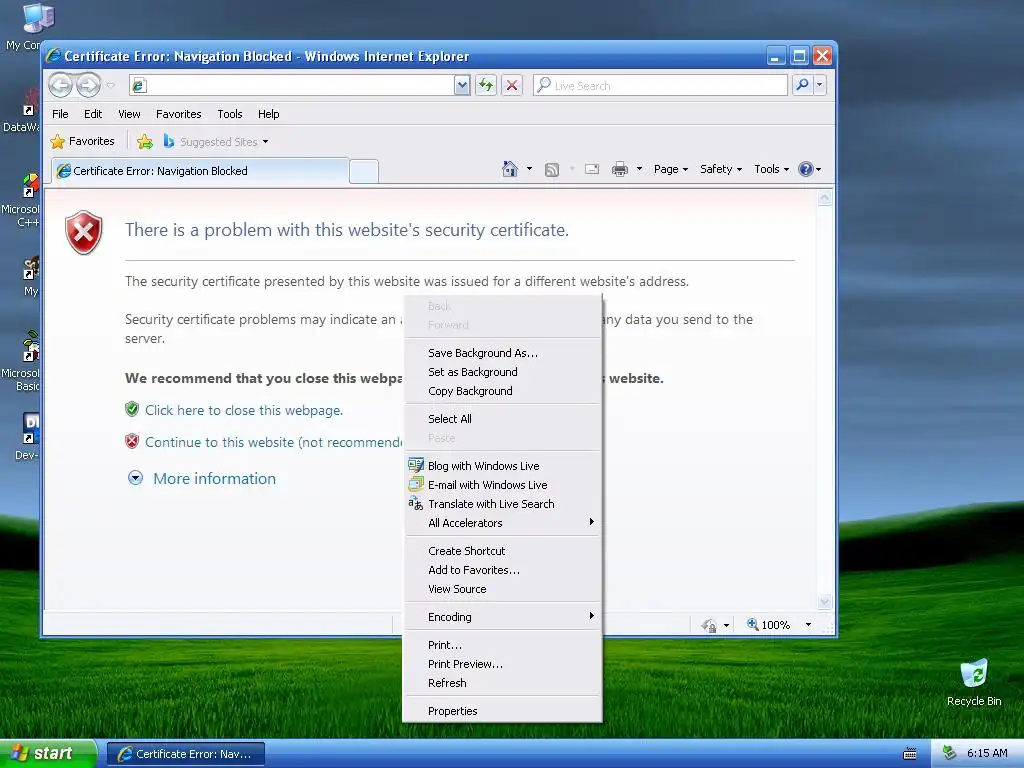Click the blue Help question mark icon
Screen dimensions: 1024x768
(806, 169)
